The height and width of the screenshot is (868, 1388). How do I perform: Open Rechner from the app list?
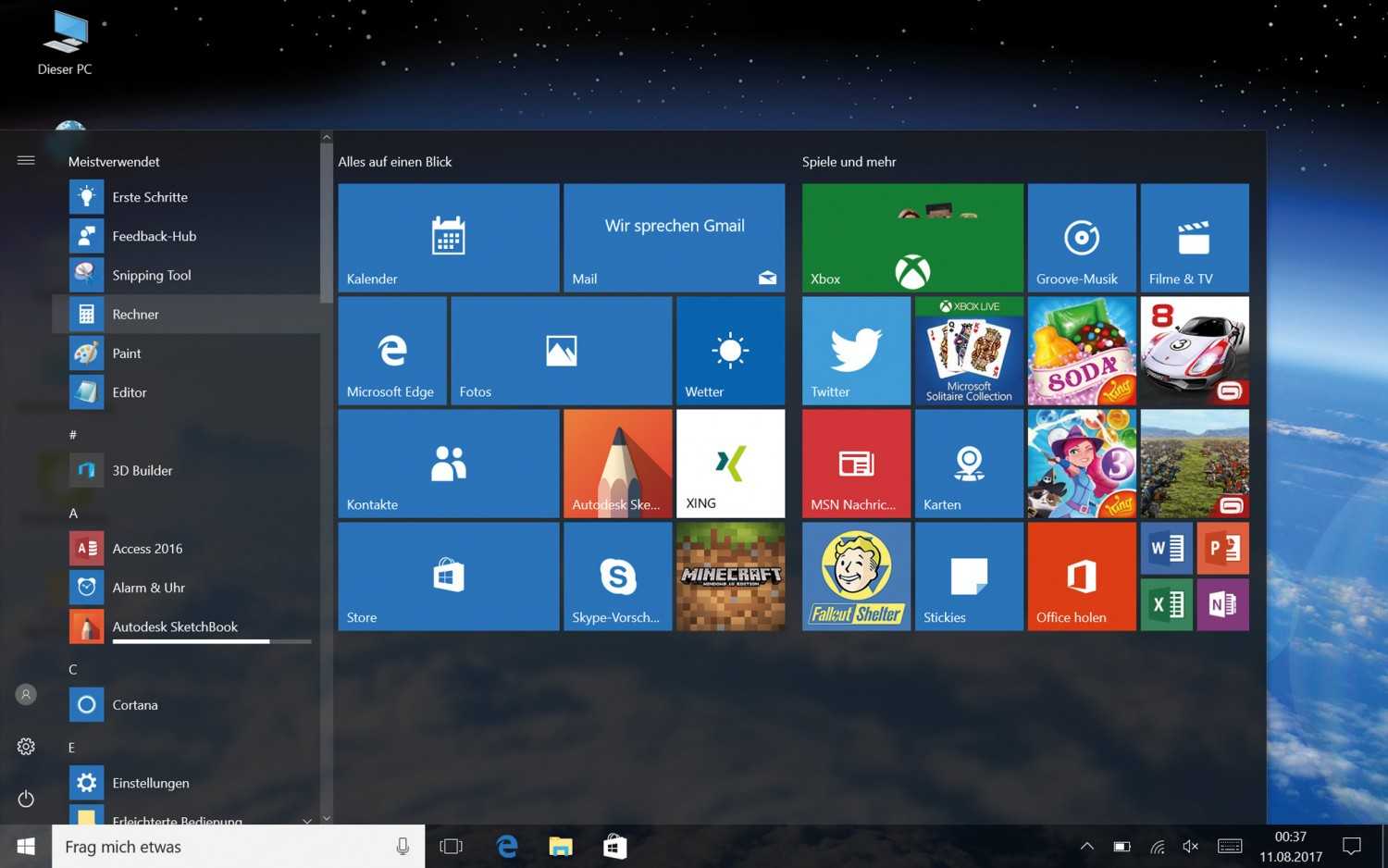coord(186,314)
